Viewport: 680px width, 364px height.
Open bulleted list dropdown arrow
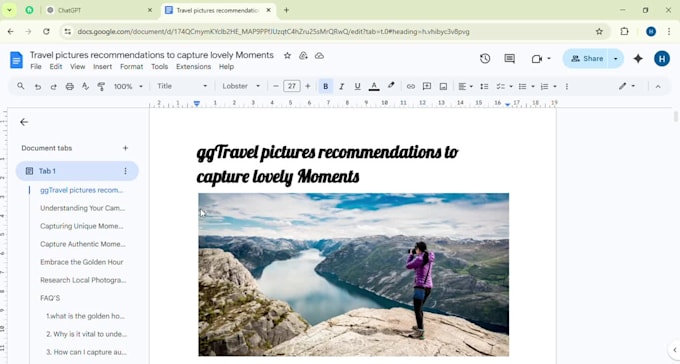533,86
